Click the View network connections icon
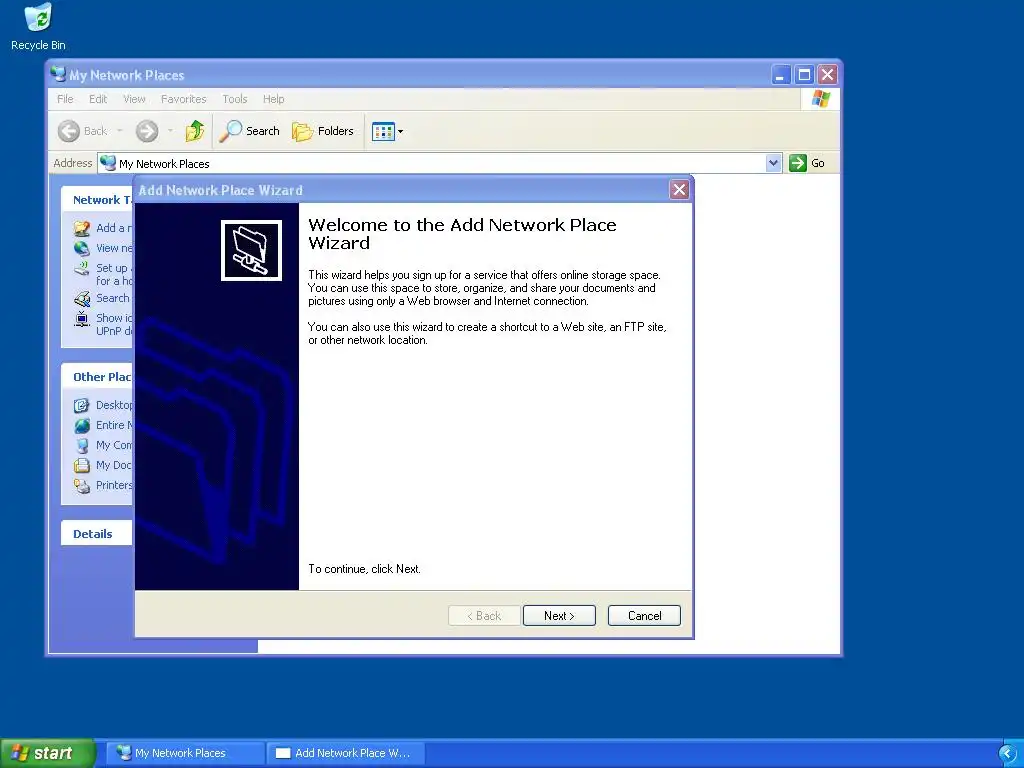Viewport: 1024px width, 768px height. pyautogui.click(x=82, y=248)
